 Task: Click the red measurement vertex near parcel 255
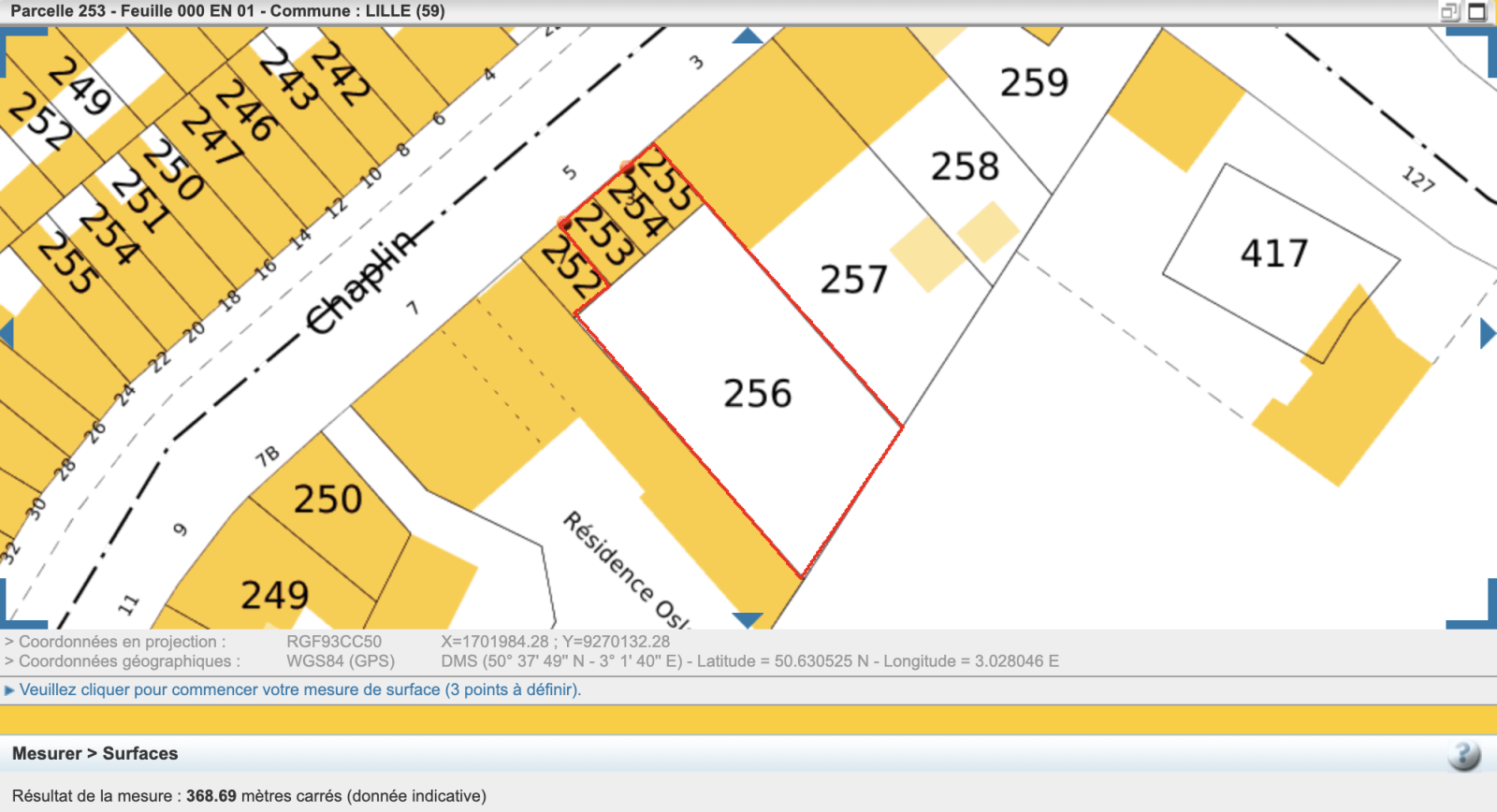(x=627, y=167)
